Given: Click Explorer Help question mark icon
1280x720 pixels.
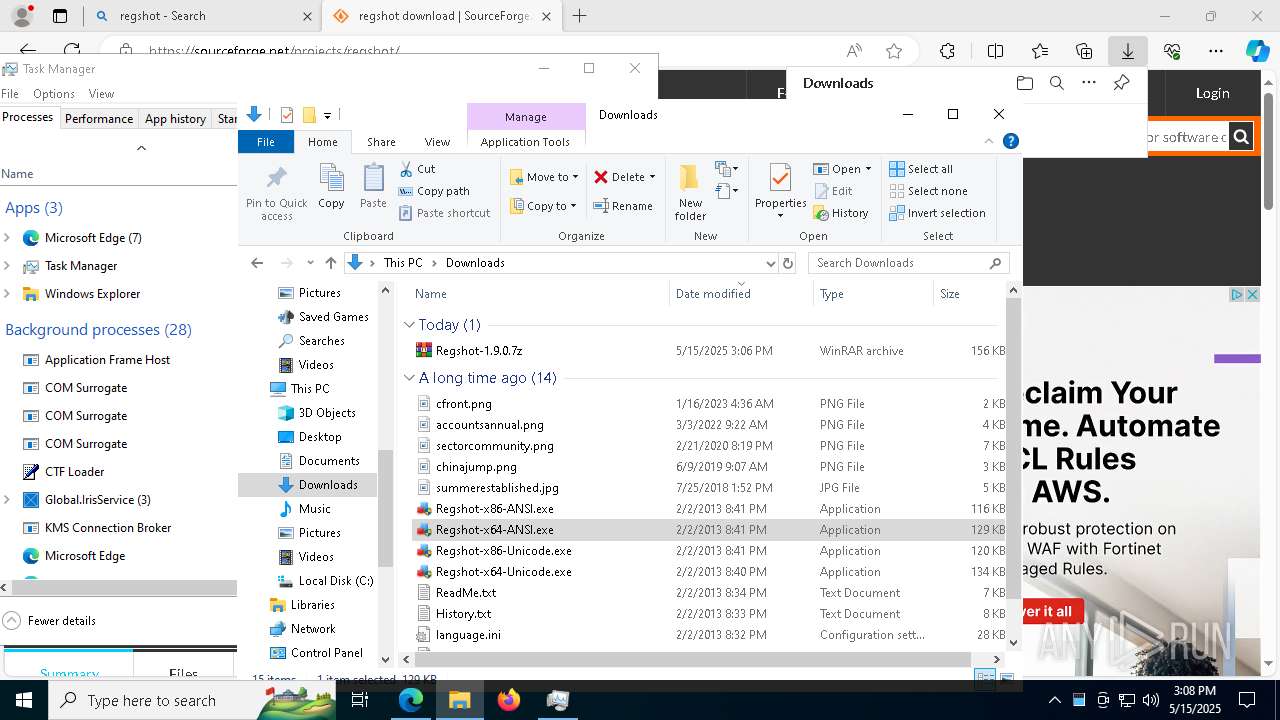Looking at the screenshot, I should (1011, 141).
